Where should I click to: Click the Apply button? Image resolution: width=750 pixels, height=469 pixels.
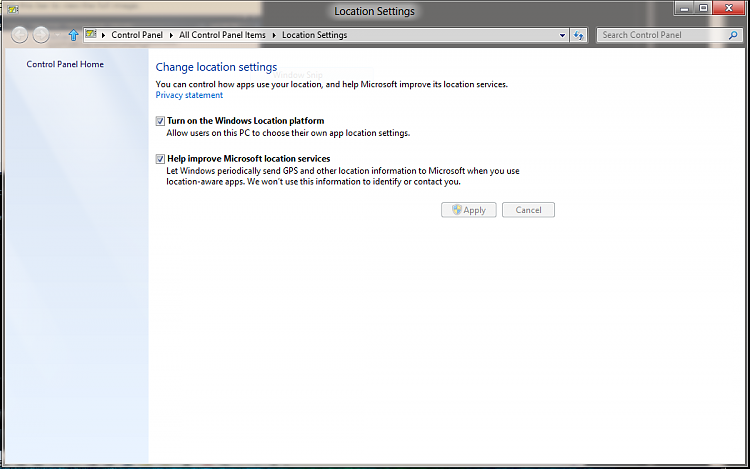point(469,210)
